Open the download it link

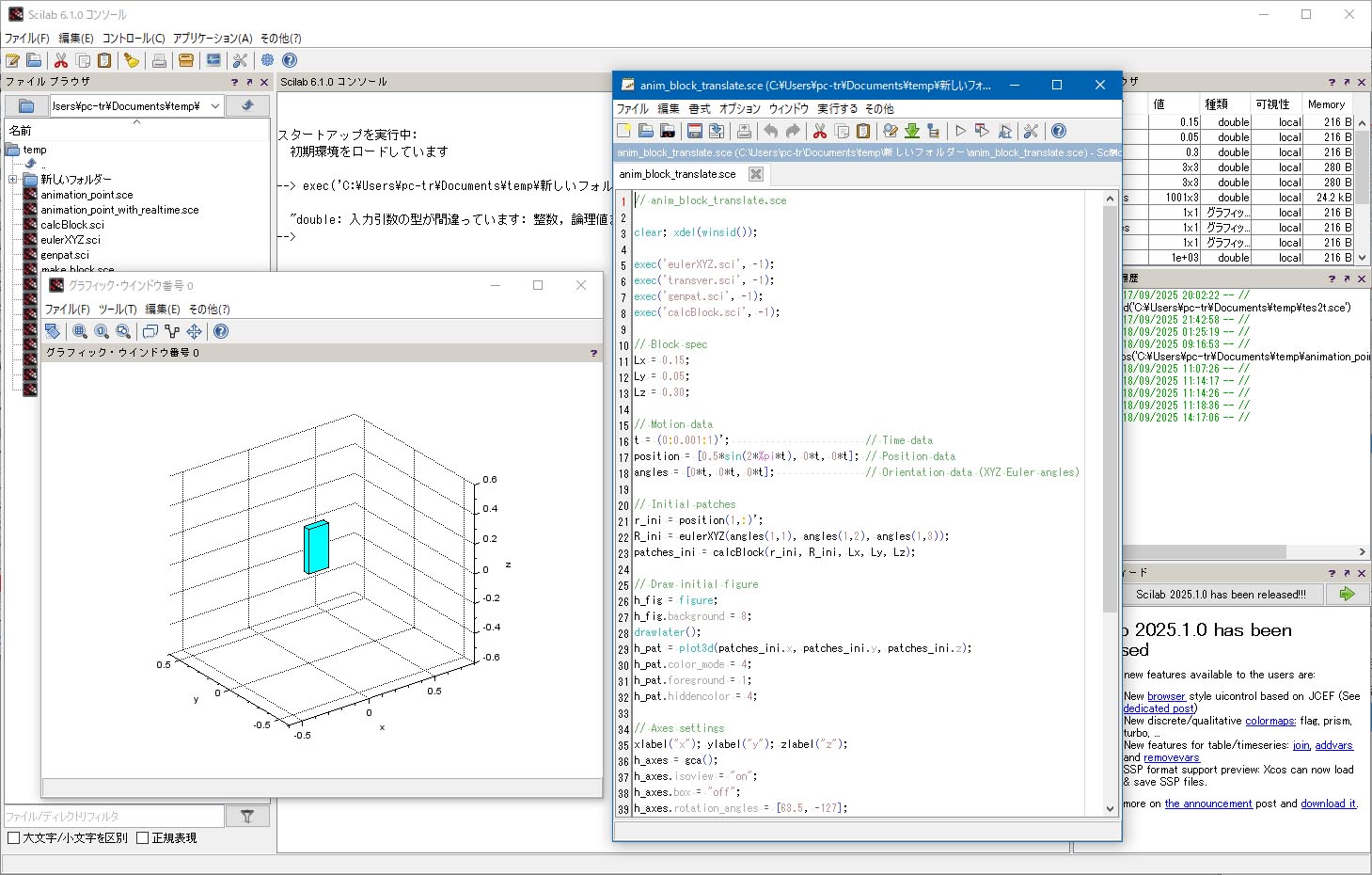pos(1328,803)
